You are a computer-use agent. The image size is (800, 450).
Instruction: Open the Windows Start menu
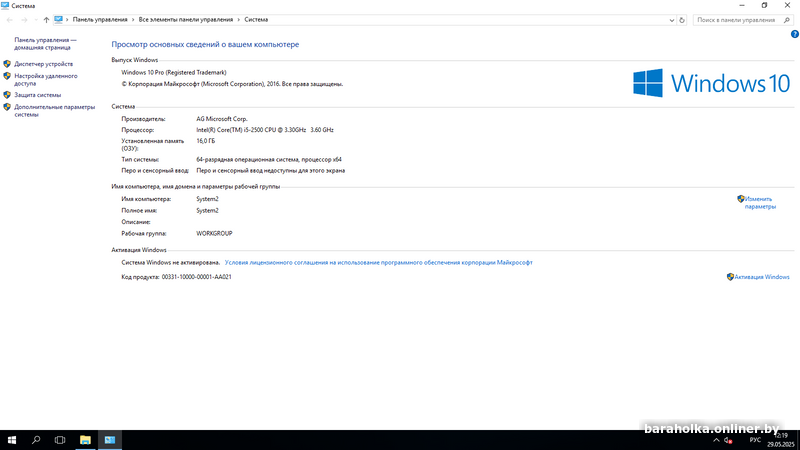pyautogui.click(x=12, y=440)
